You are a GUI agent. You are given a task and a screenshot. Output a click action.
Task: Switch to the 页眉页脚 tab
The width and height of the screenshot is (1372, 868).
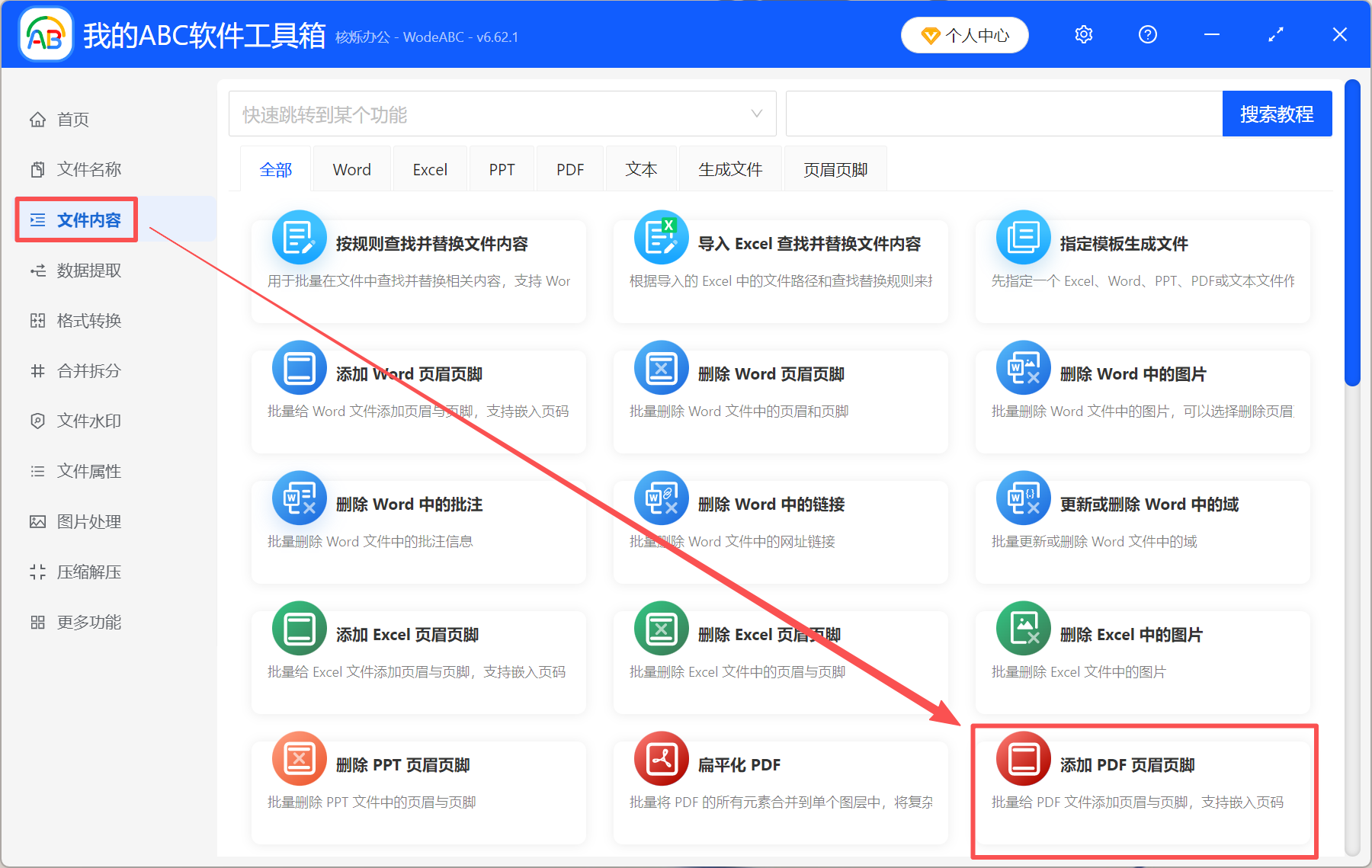[835, 168]
